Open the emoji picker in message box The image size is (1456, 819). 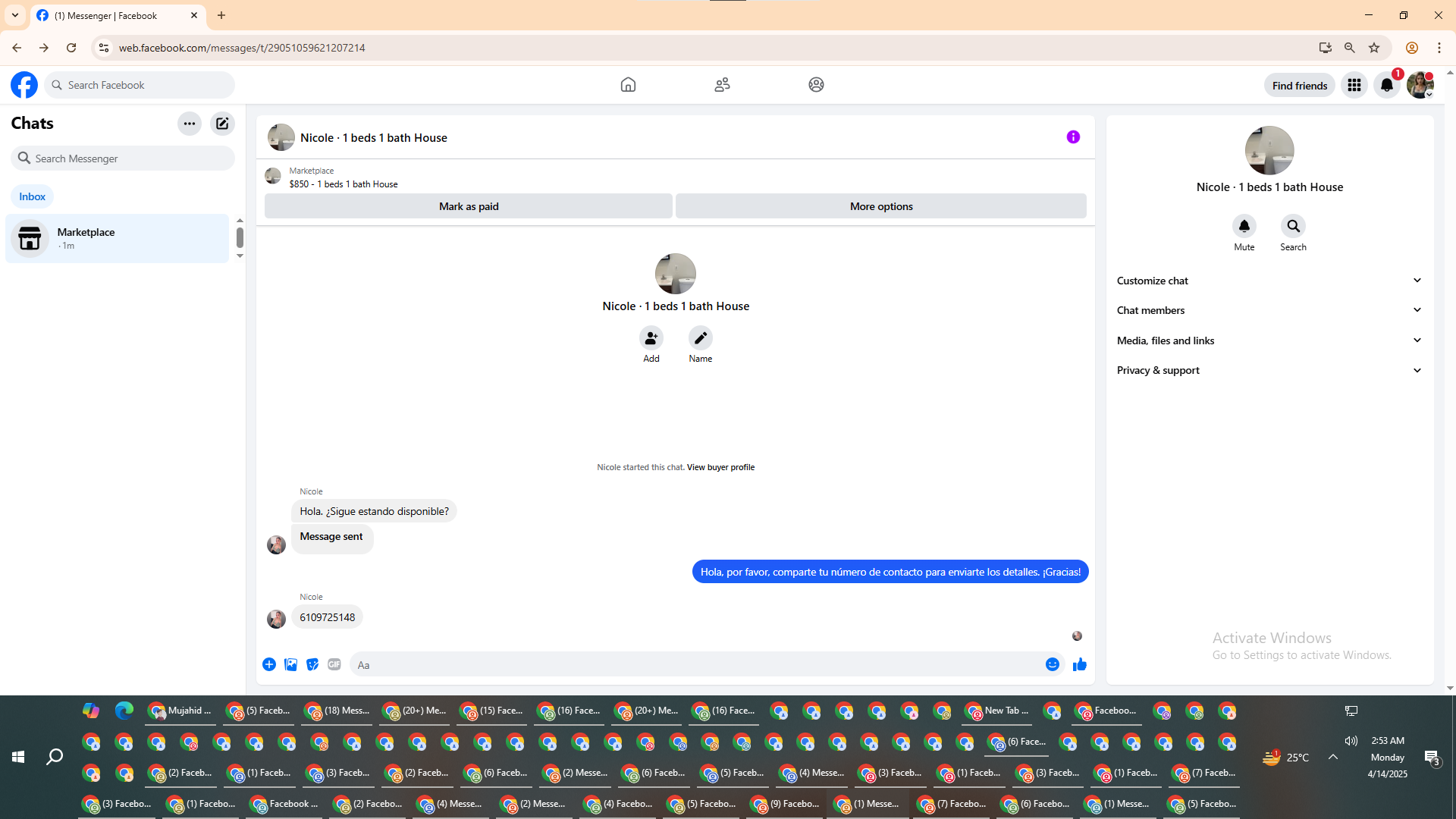1053,665
